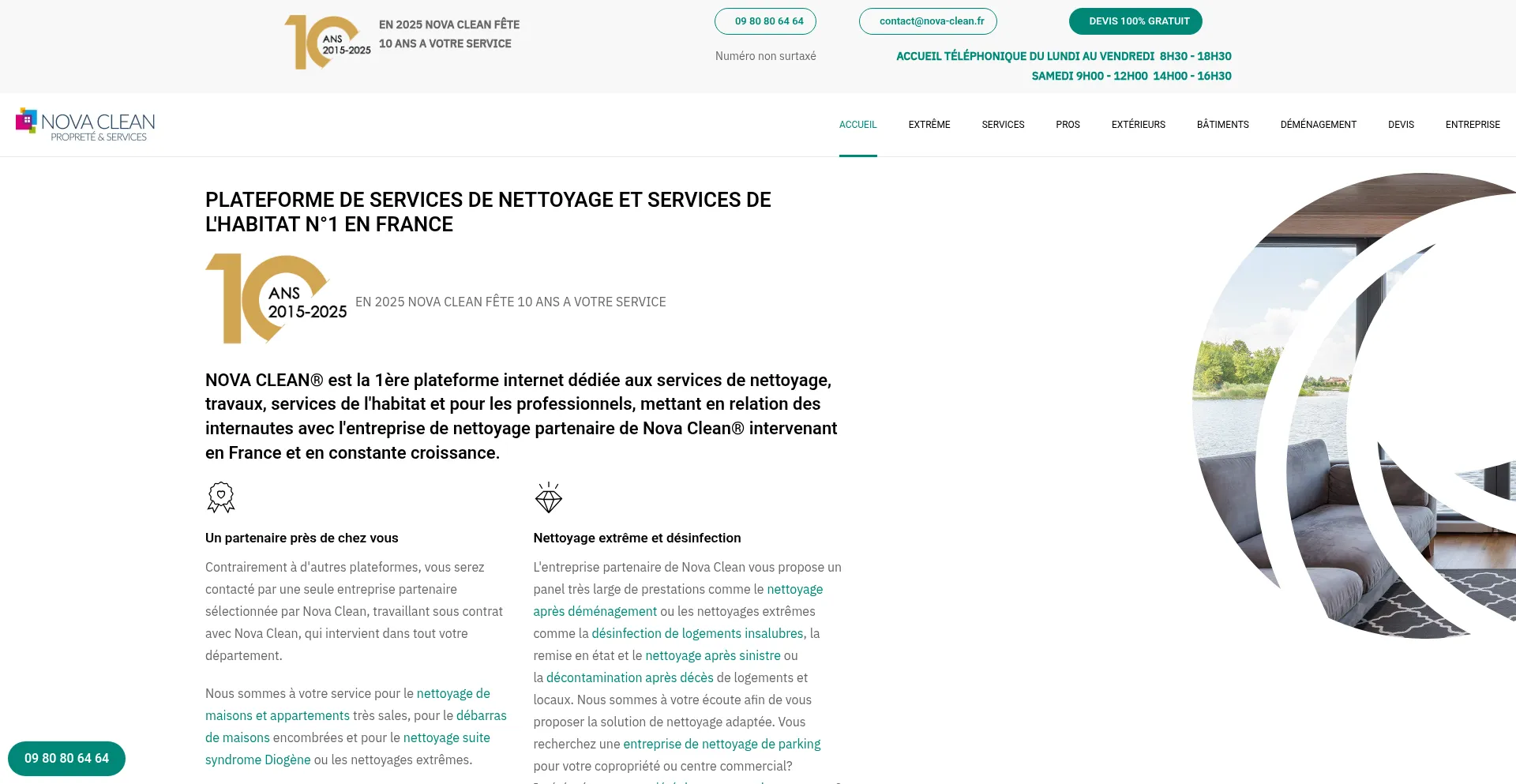Open the Pros menu
Image resolution: width=1516 pixels, height=784 pixels.
click(1068, 125)
